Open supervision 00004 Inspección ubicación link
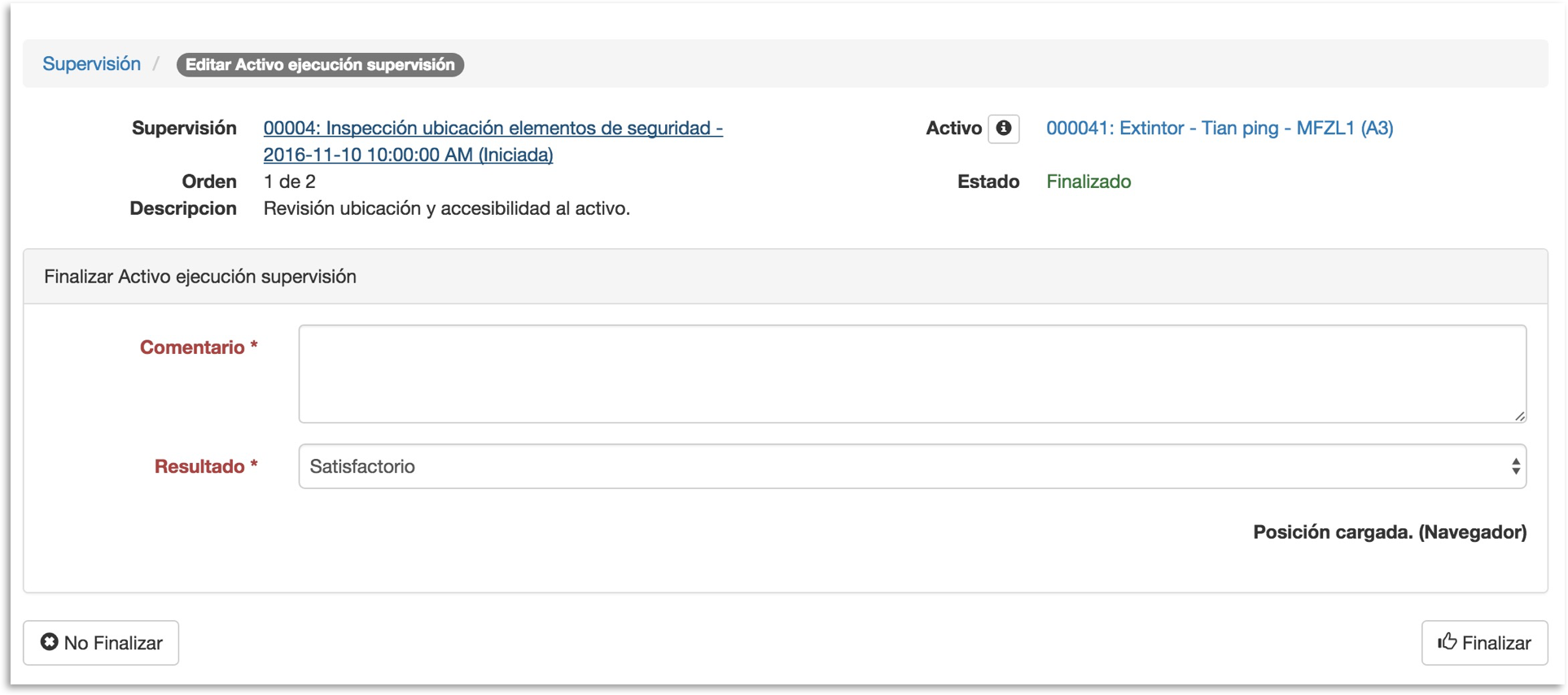This screenshot has height=695, width=1568. [x=493, y=129]
